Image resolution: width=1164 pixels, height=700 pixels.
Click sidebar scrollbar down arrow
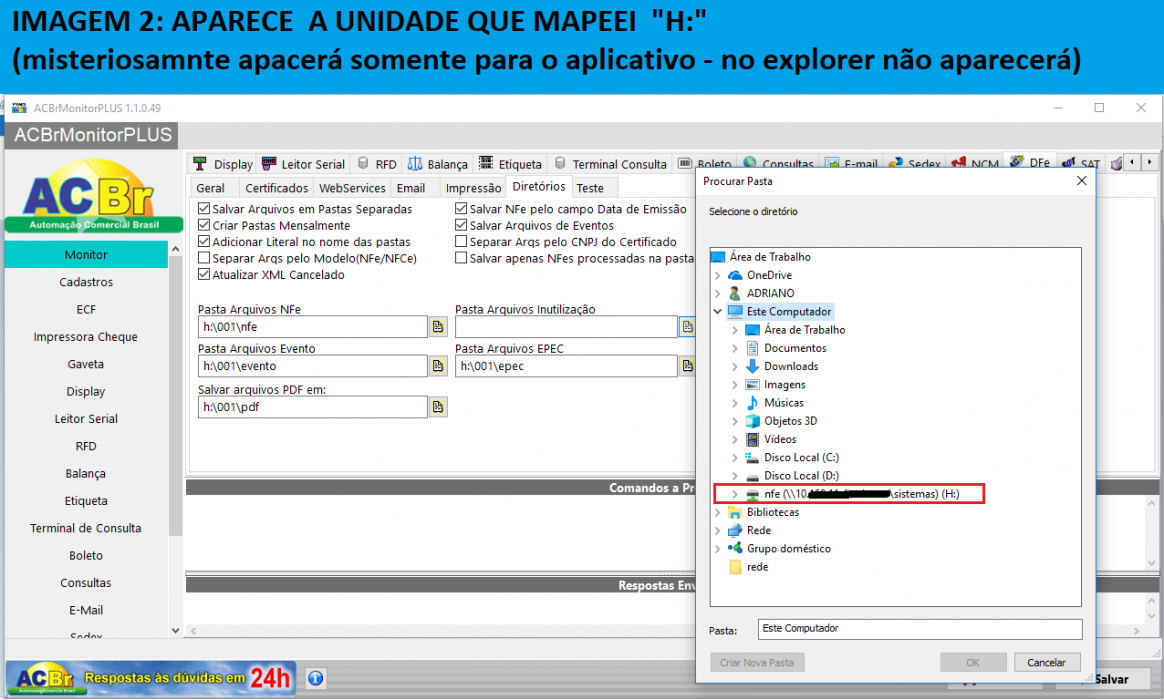click(x=176, y=630)
